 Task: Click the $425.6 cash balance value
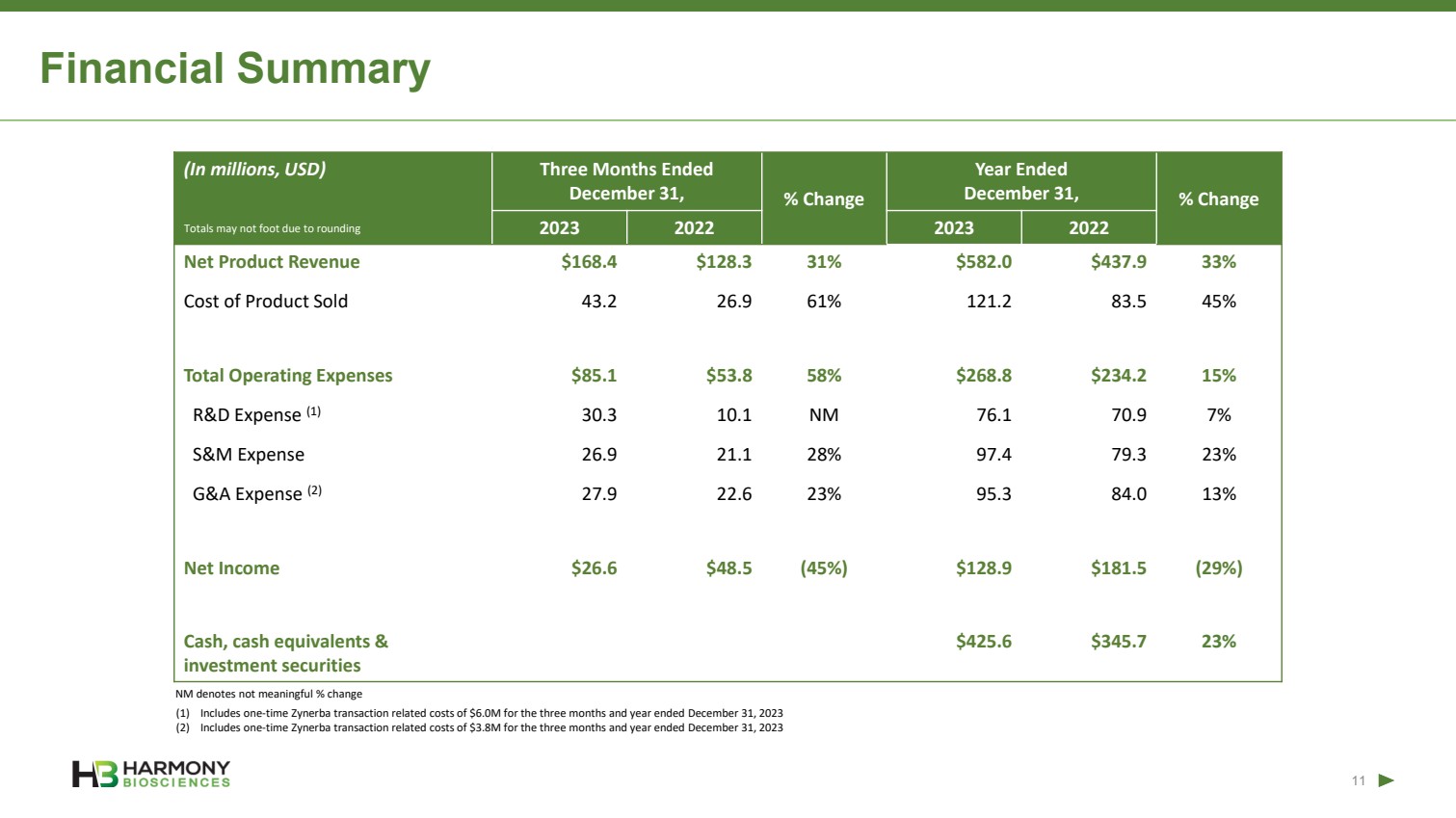(983, 642)
